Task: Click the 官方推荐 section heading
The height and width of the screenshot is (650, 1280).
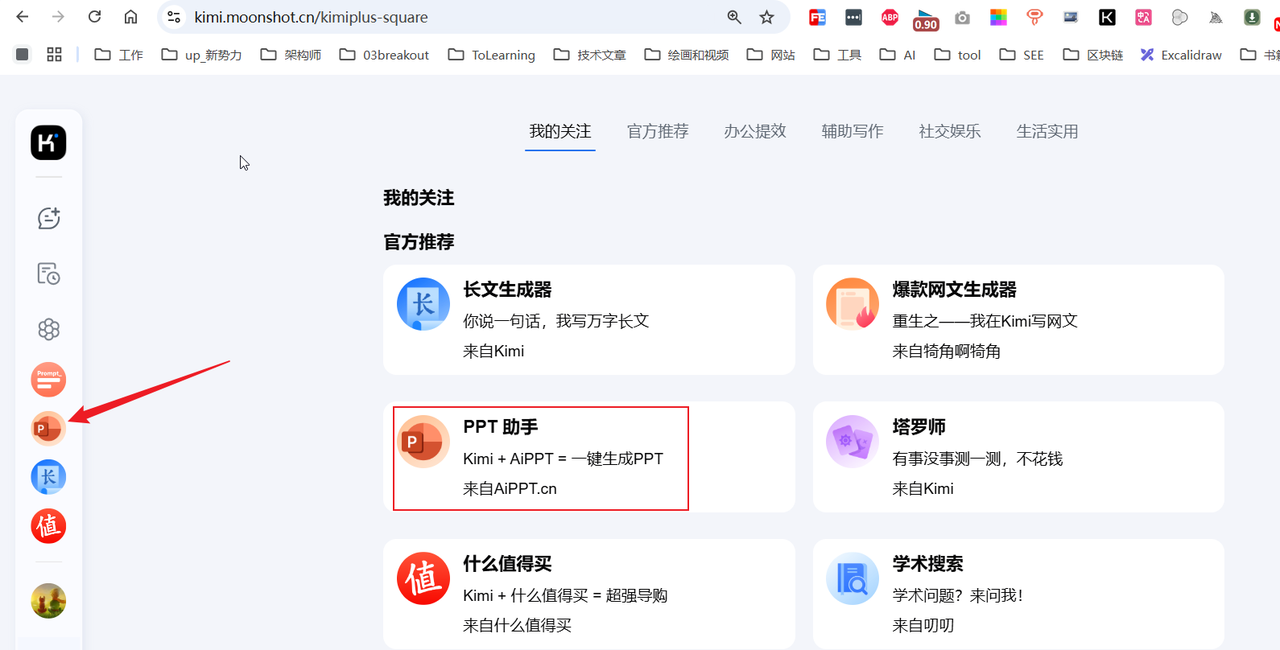Action: click(x=419, y=242)
